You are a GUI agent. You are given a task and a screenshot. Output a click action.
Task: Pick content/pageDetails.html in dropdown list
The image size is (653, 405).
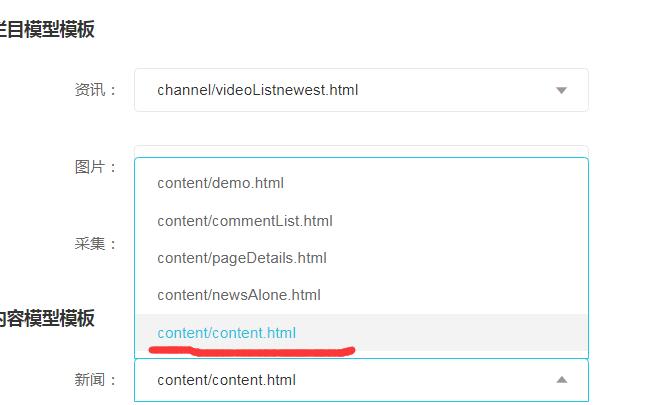click(242, 258)
